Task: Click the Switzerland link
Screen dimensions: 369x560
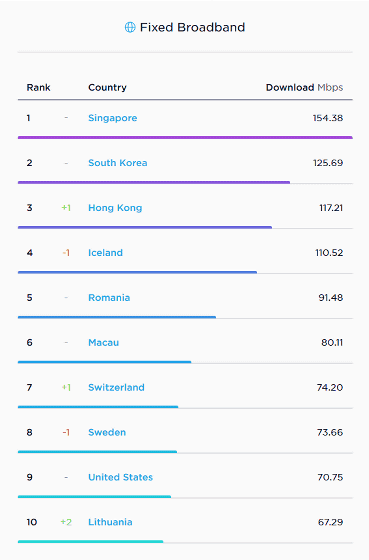Action: pyautogui.click(x=116, y=388)
